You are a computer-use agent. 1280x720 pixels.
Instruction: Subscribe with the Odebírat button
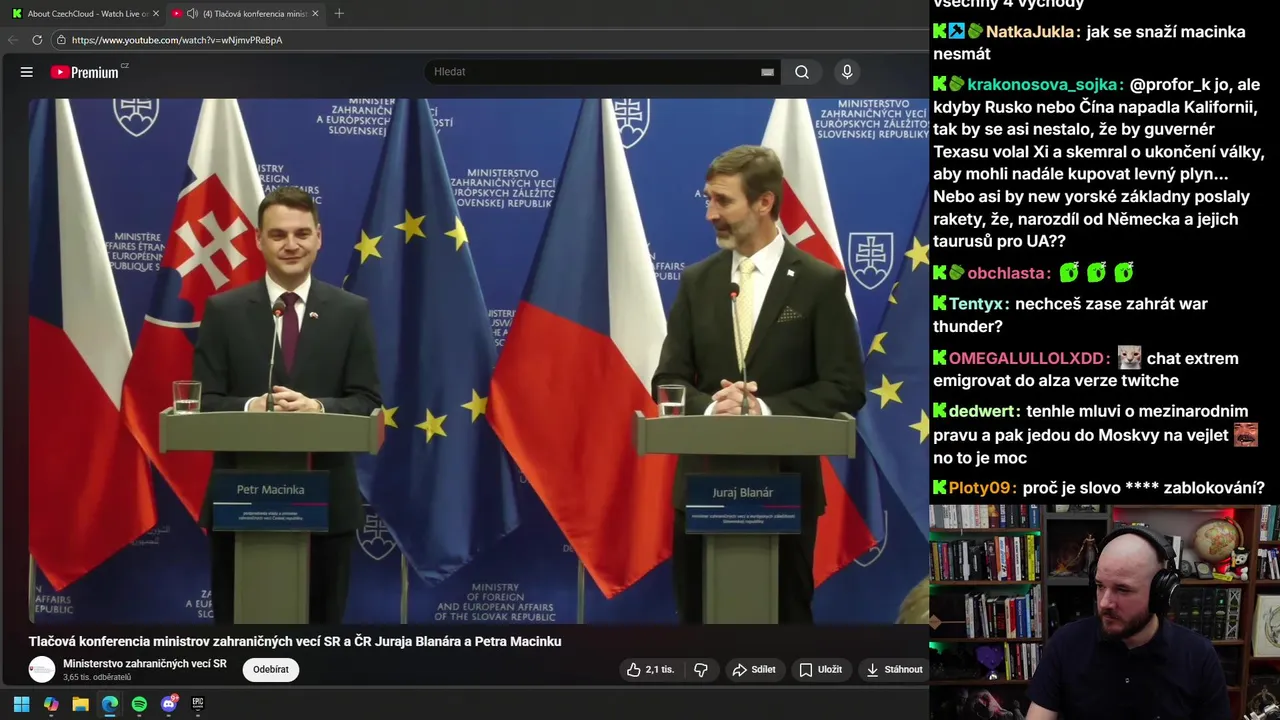click(270, 670)
